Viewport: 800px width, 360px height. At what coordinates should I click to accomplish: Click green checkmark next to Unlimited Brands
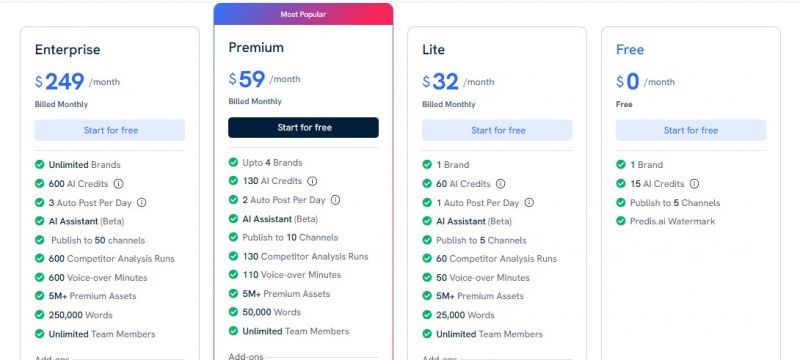pyautogui.click(x=39, y=164)
